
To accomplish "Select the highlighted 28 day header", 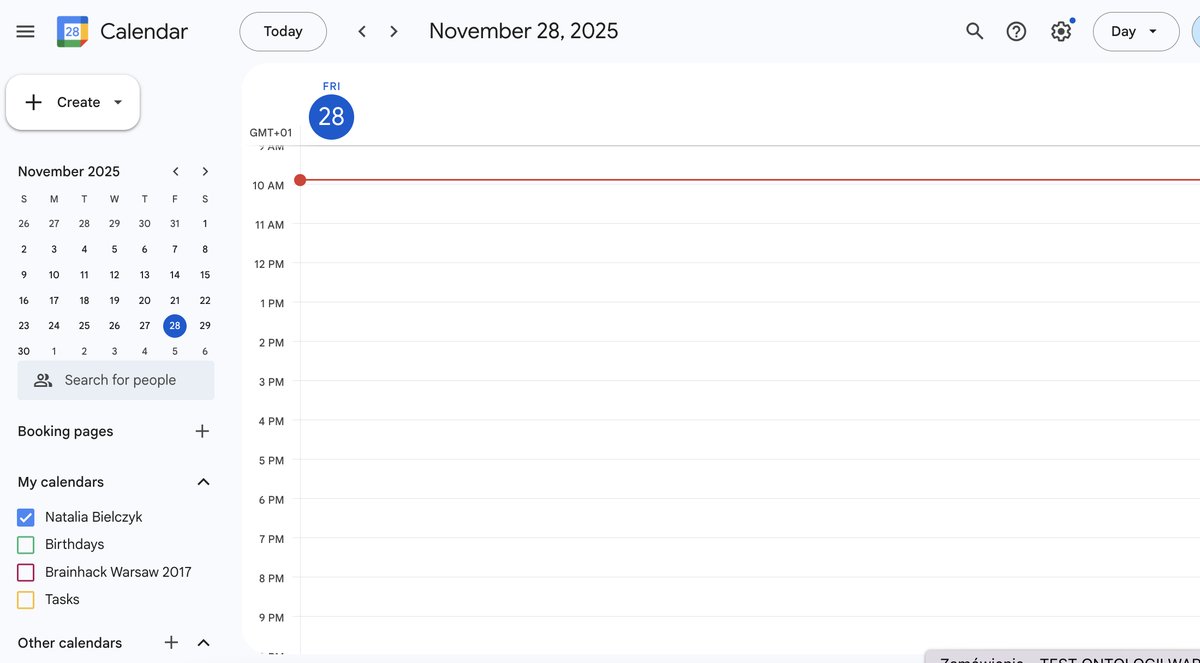I will 331,117.
